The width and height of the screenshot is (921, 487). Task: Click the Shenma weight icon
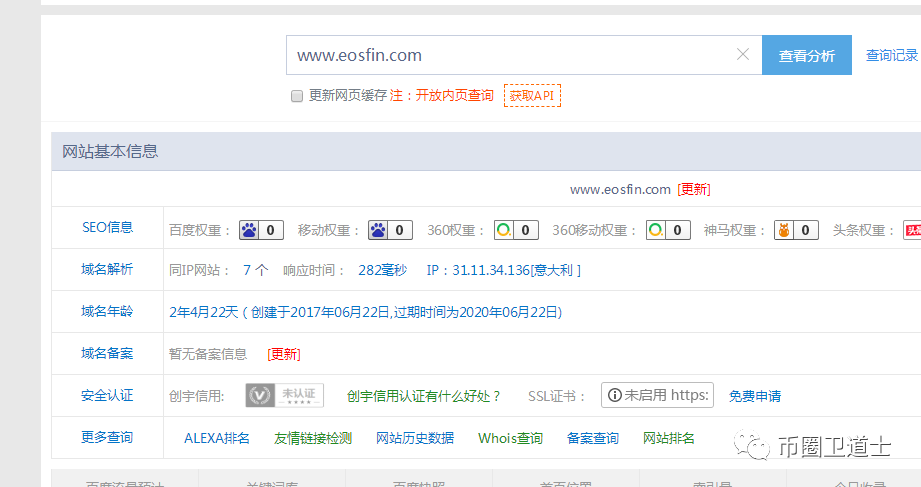[x=784, y=230]
